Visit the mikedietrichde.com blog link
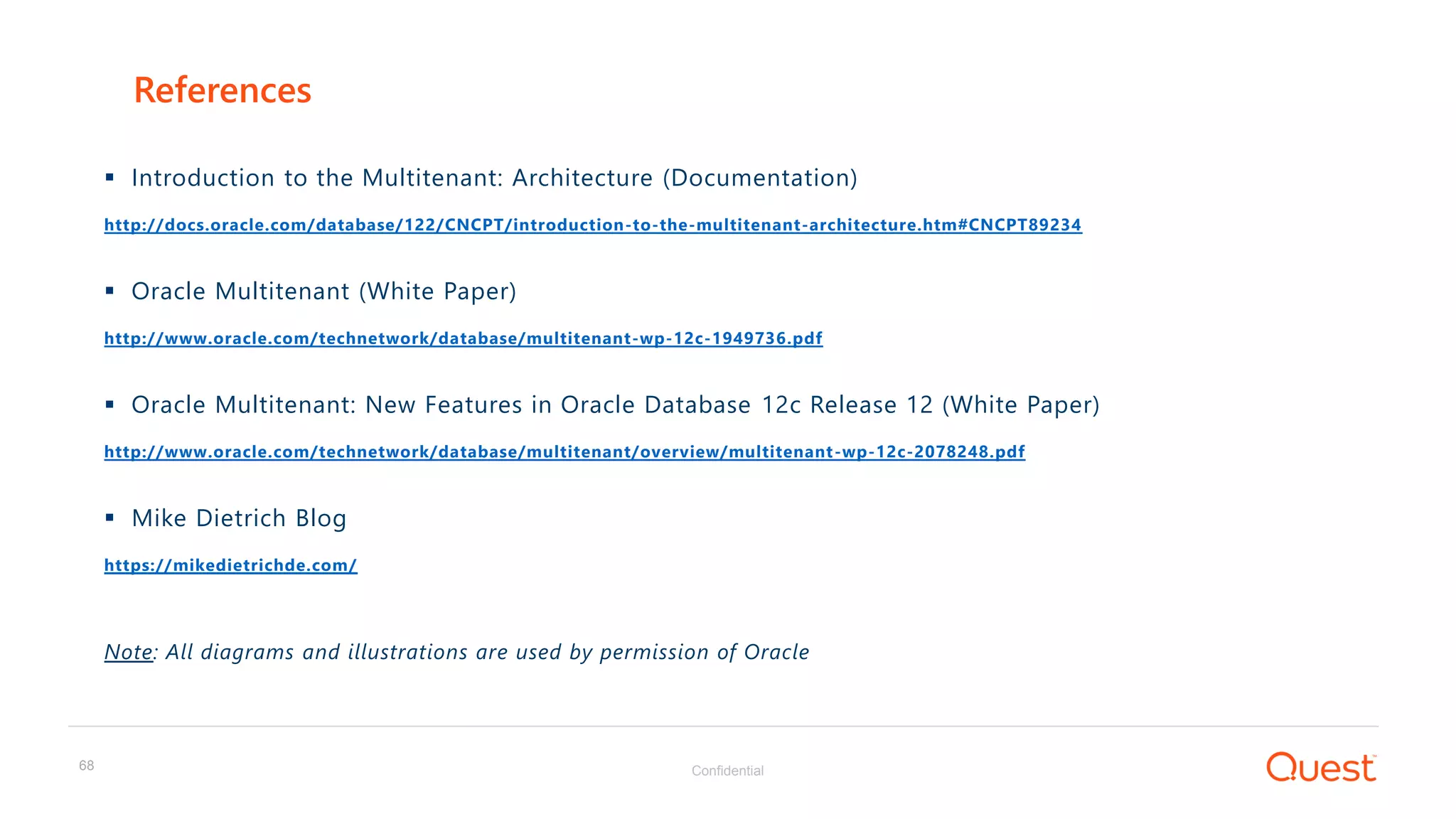This screenshot has height=819, width=1456. 230,566
